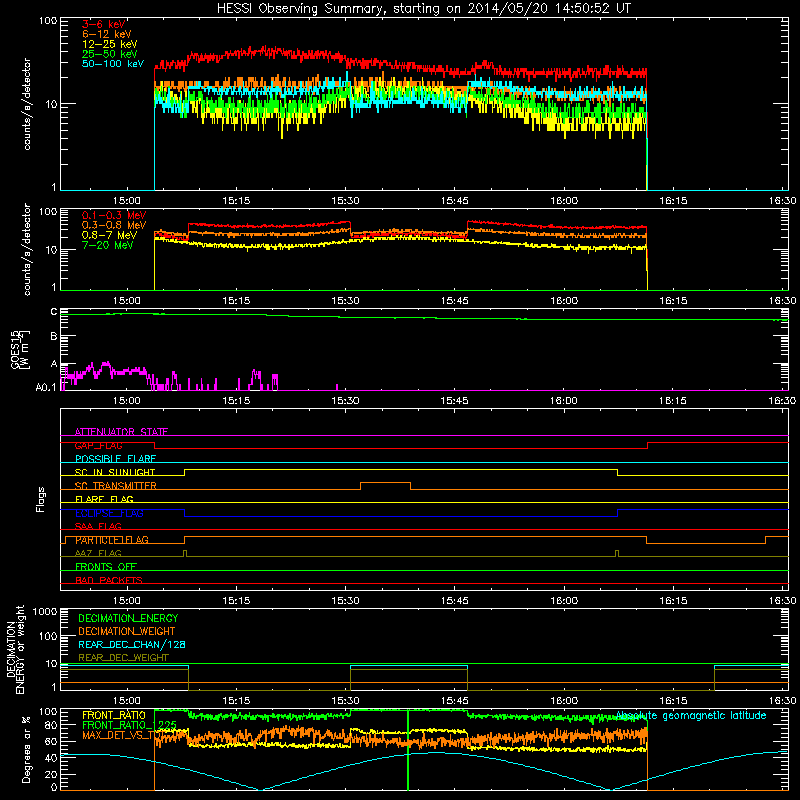Click the AAZ_FLAG label

tap(98, 553)
